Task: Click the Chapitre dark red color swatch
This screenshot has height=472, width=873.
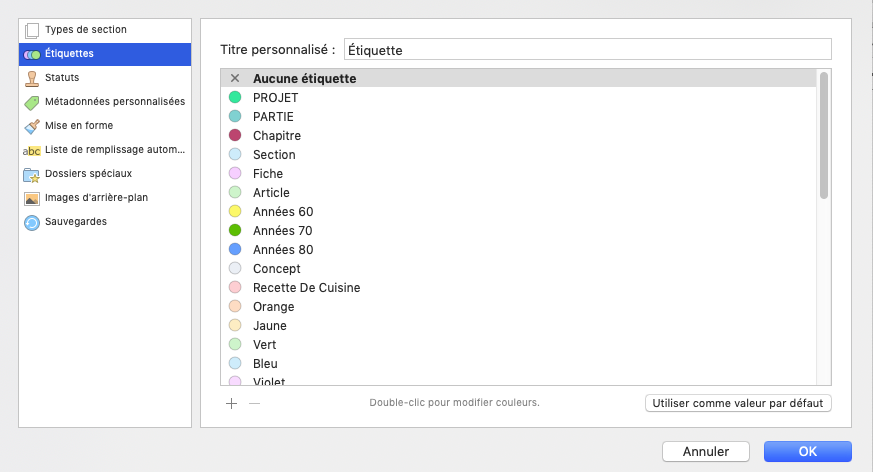Action: [235, 135]
